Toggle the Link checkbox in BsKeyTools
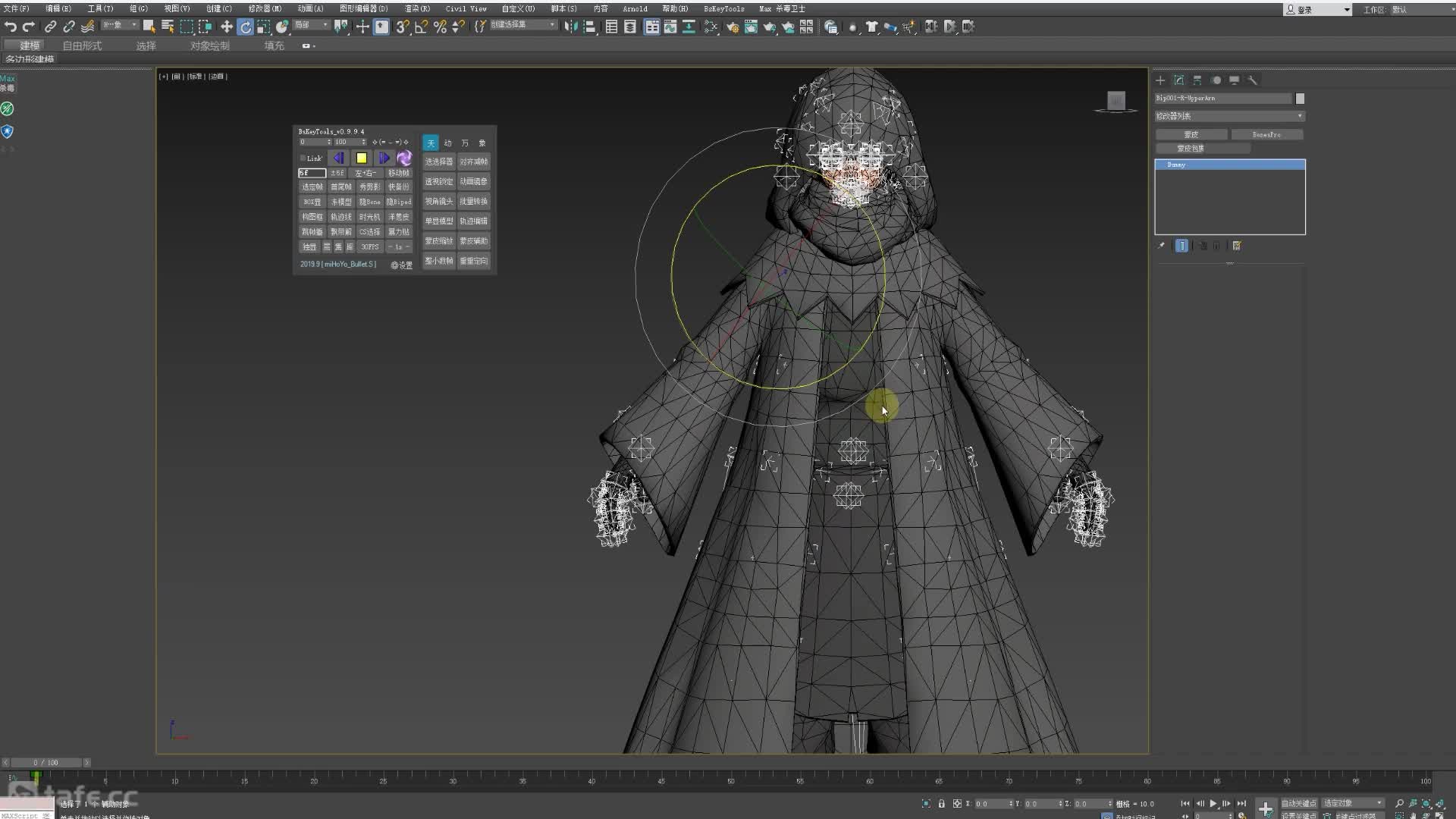This screenshot has width=1456, height=819. click(303, 158)
